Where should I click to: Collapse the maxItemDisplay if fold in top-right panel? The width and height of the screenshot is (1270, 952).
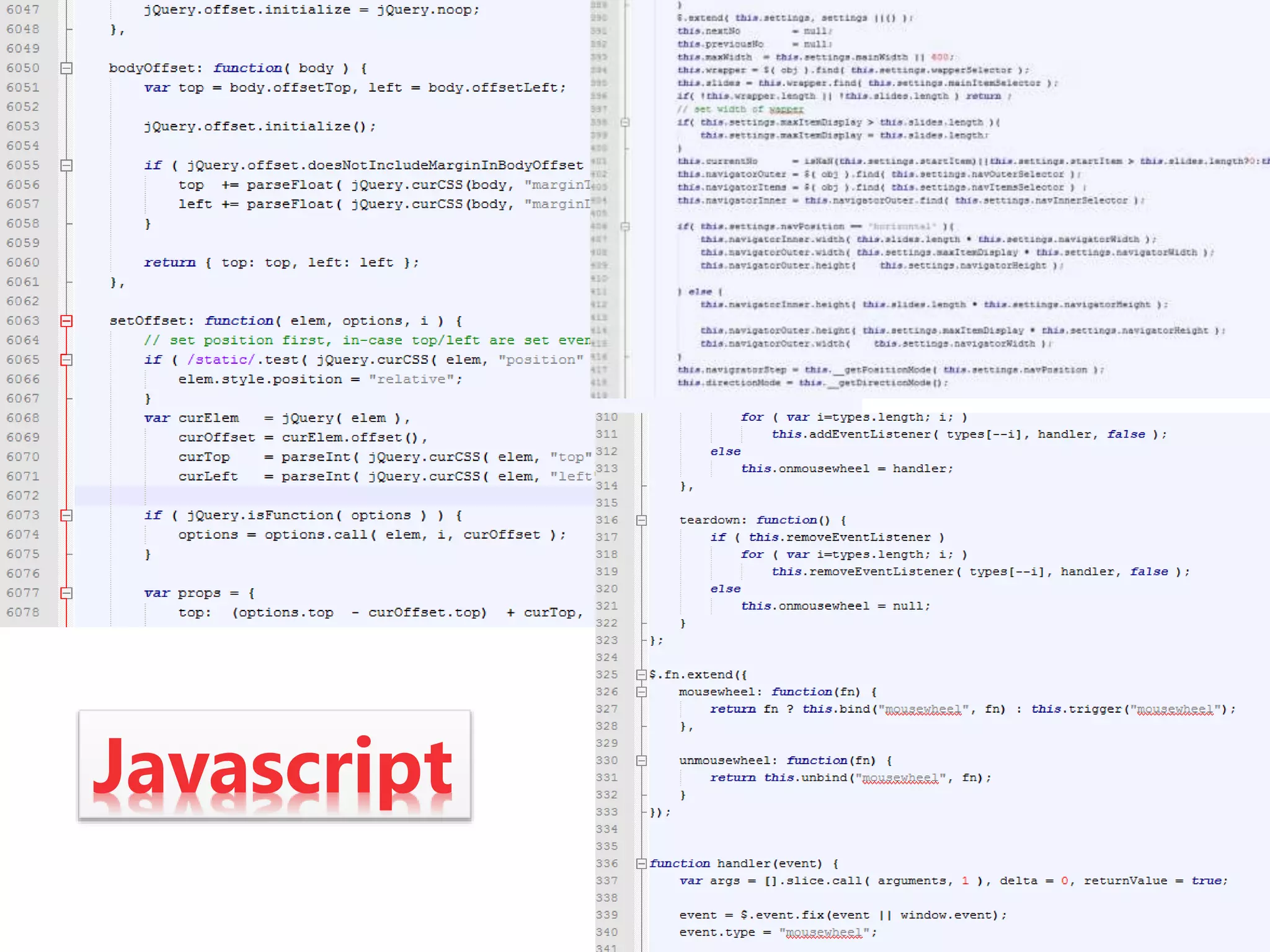(x=625, y=123)
